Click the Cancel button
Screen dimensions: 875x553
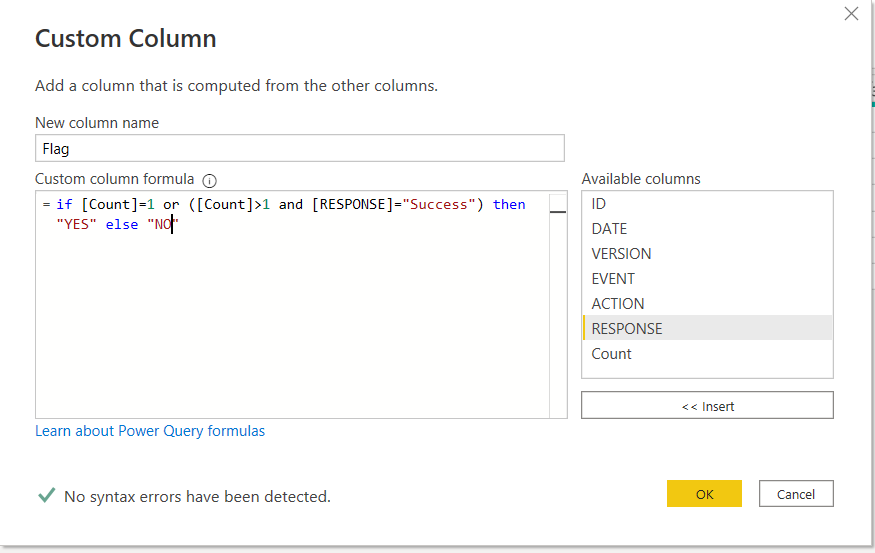point(796,494)
